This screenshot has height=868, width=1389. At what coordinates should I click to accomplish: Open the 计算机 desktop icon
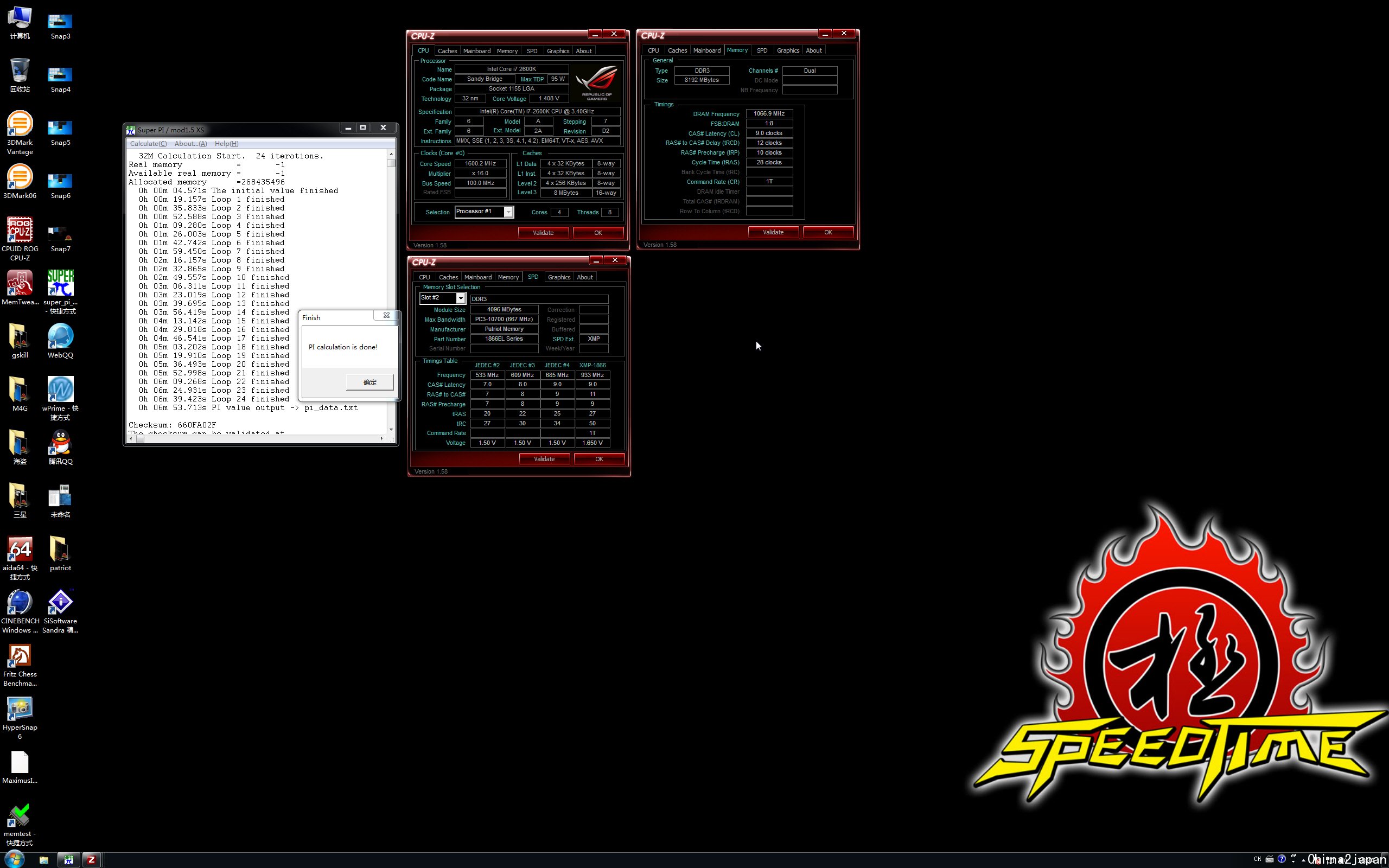pyautogui.click(x=20, y=23)
